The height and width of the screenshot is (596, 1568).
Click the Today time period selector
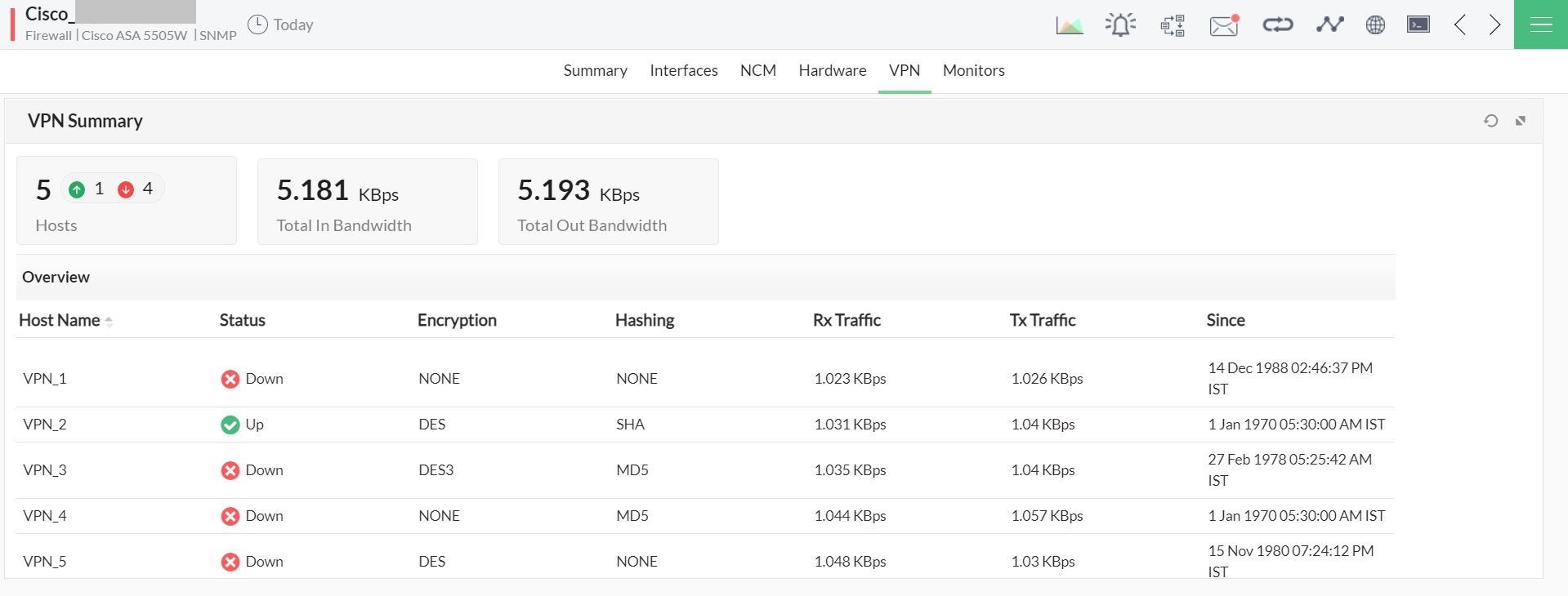pos(281,25)
